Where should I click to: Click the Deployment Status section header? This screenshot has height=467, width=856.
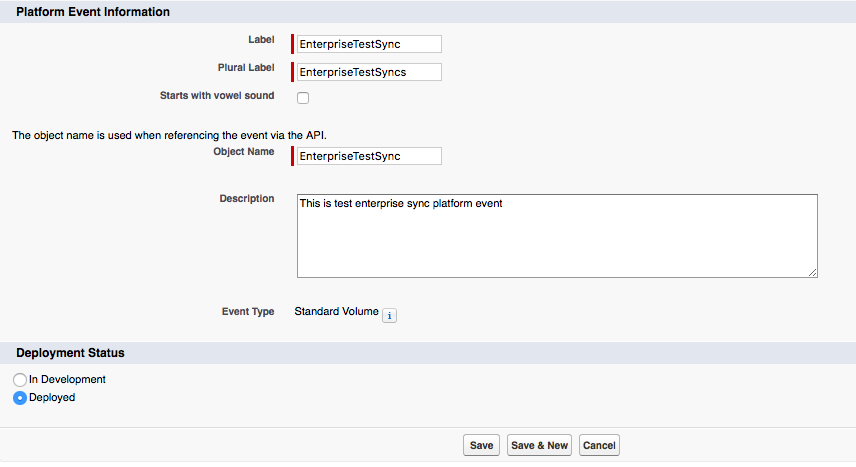(70, 353)
